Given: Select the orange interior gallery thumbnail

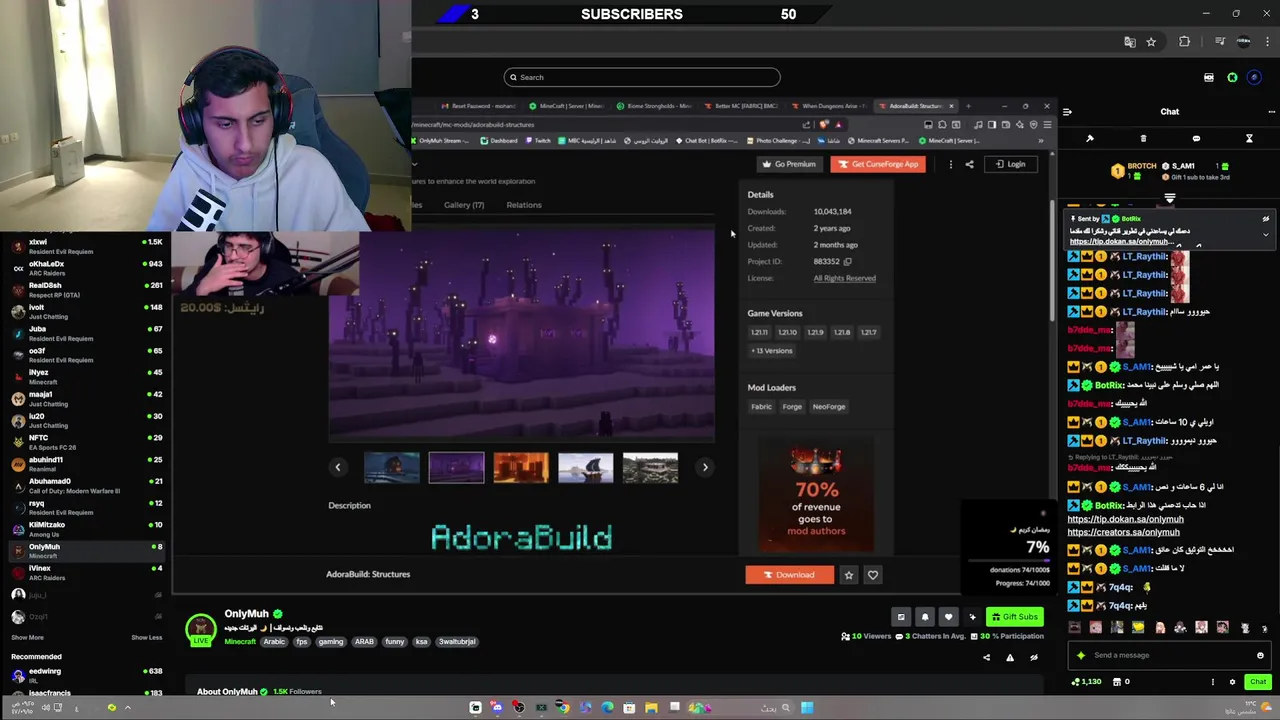Looking at the screenshot, I should click(521, 468).
